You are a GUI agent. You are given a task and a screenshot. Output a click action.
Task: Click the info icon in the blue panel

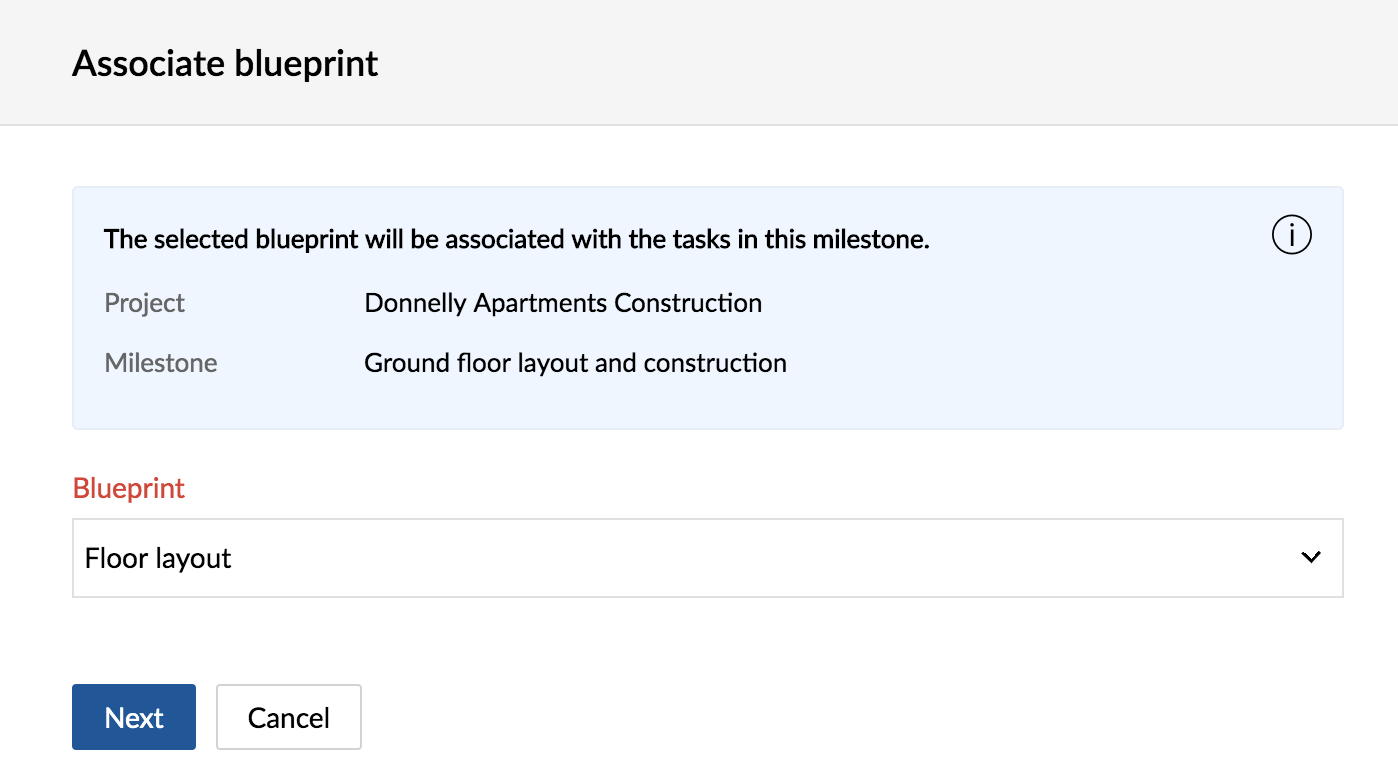click(x=1291, y=236)
